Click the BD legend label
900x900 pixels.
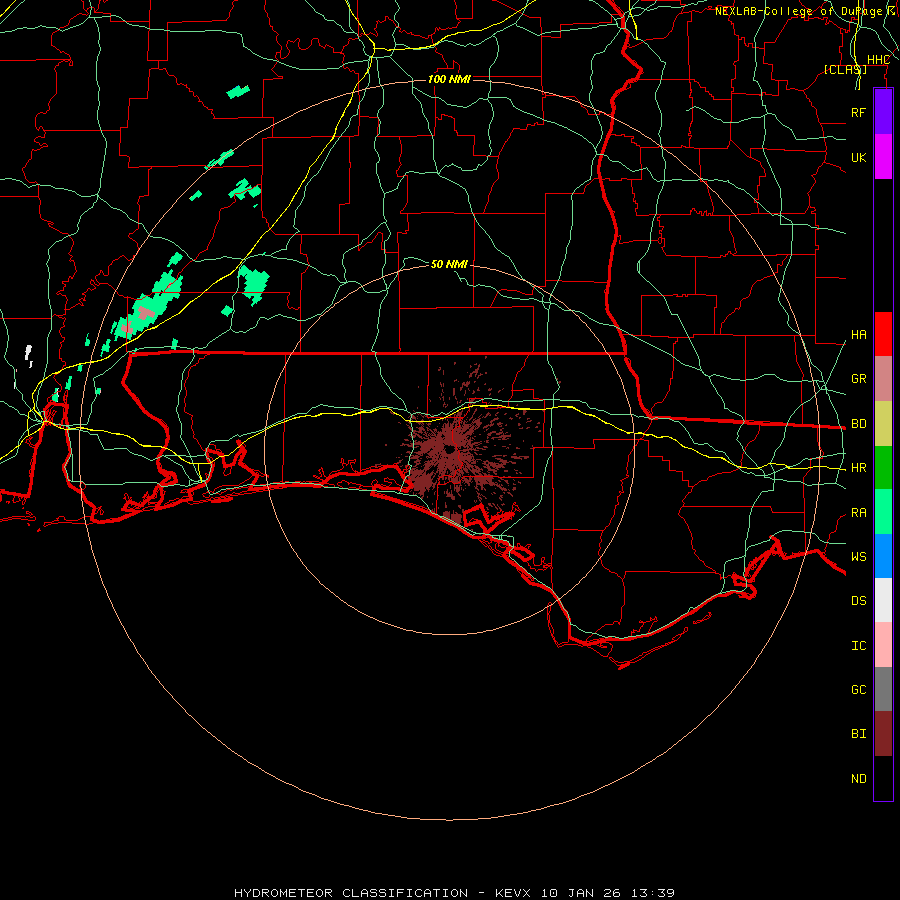click(858, 424)
